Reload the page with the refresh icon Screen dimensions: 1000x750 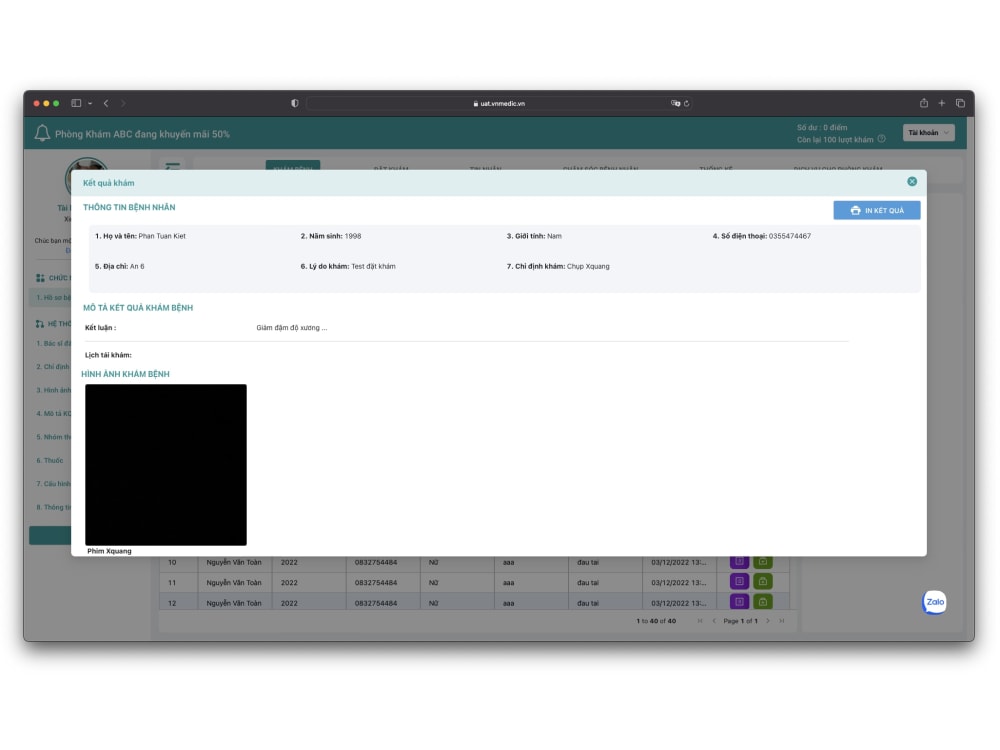pyautogui.click(x=686, y=103)
